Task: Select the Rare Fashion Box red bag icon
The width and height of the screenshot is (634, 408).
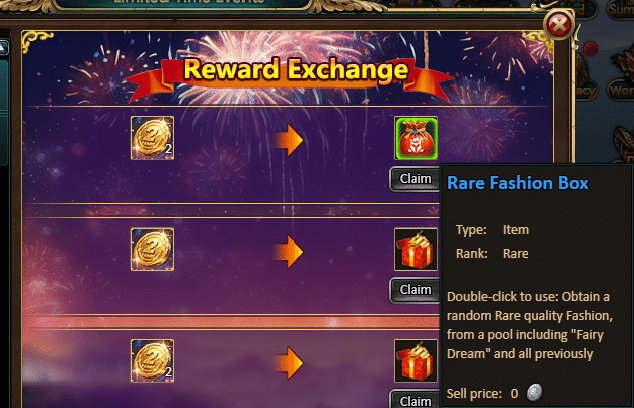Action: pyautogui.click(x=416, y=138)
